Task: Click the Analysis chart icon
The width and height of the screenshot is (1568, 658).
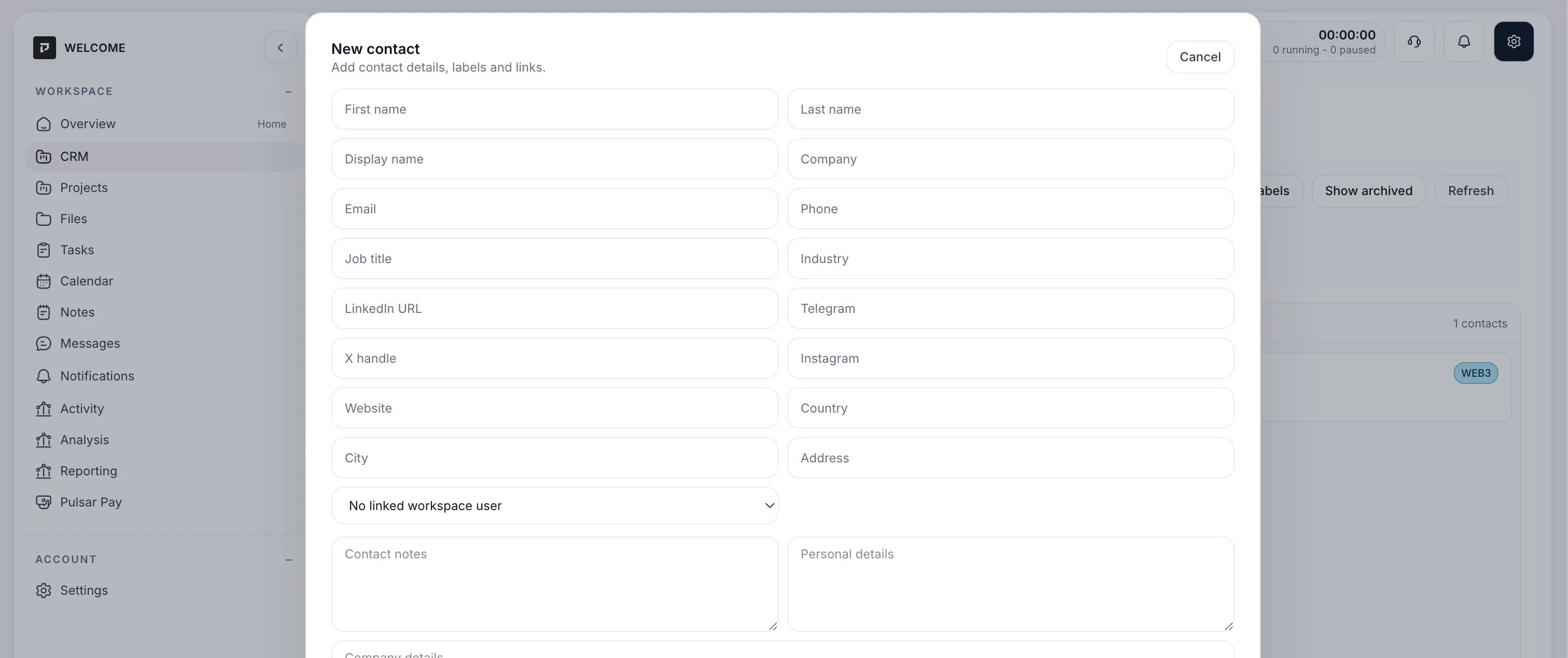Action: pos(43,440)
